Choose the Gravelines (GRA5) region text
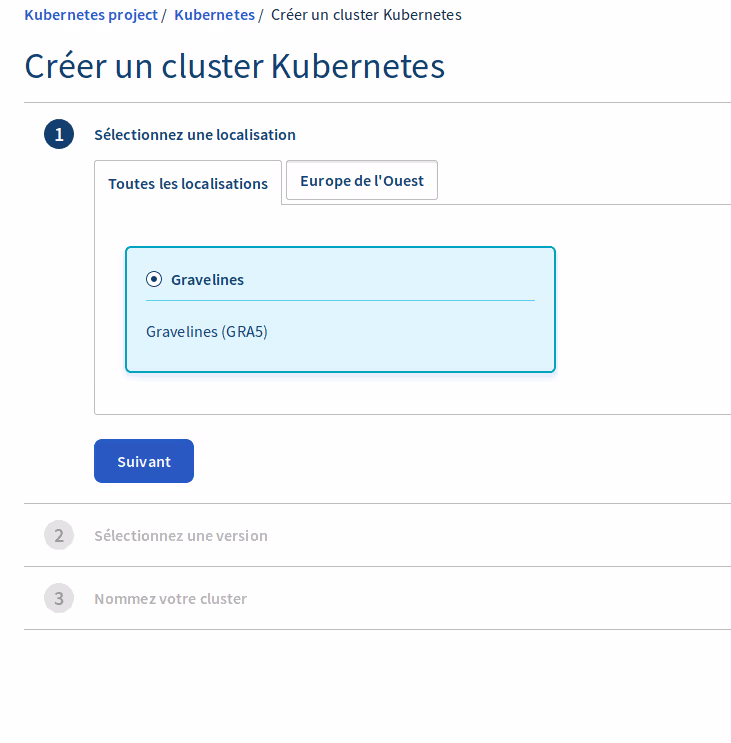The width and height of the screenshot is (731, 743). coord(207,331)
